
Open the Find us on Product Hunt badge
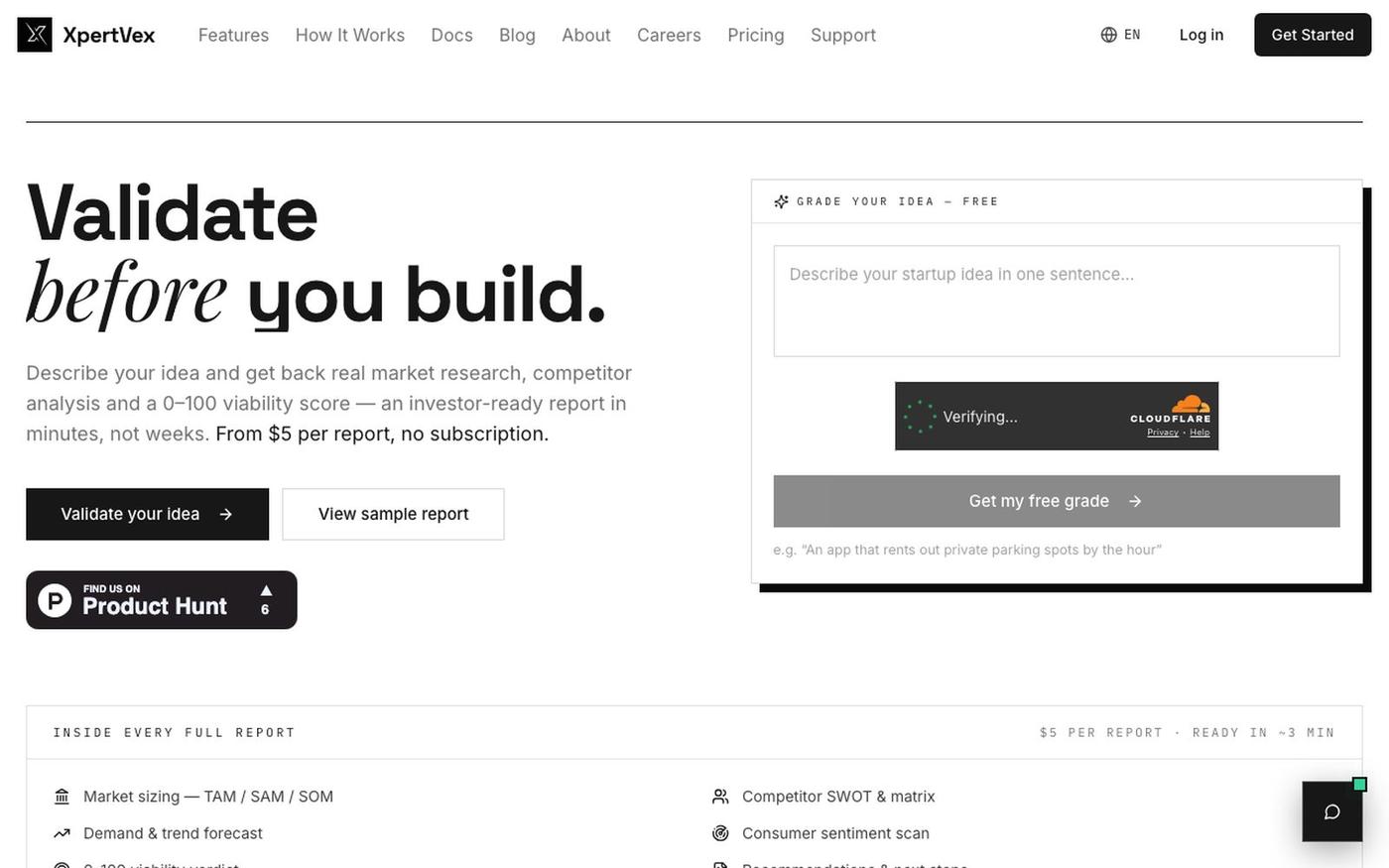click(x=162, y=600)
